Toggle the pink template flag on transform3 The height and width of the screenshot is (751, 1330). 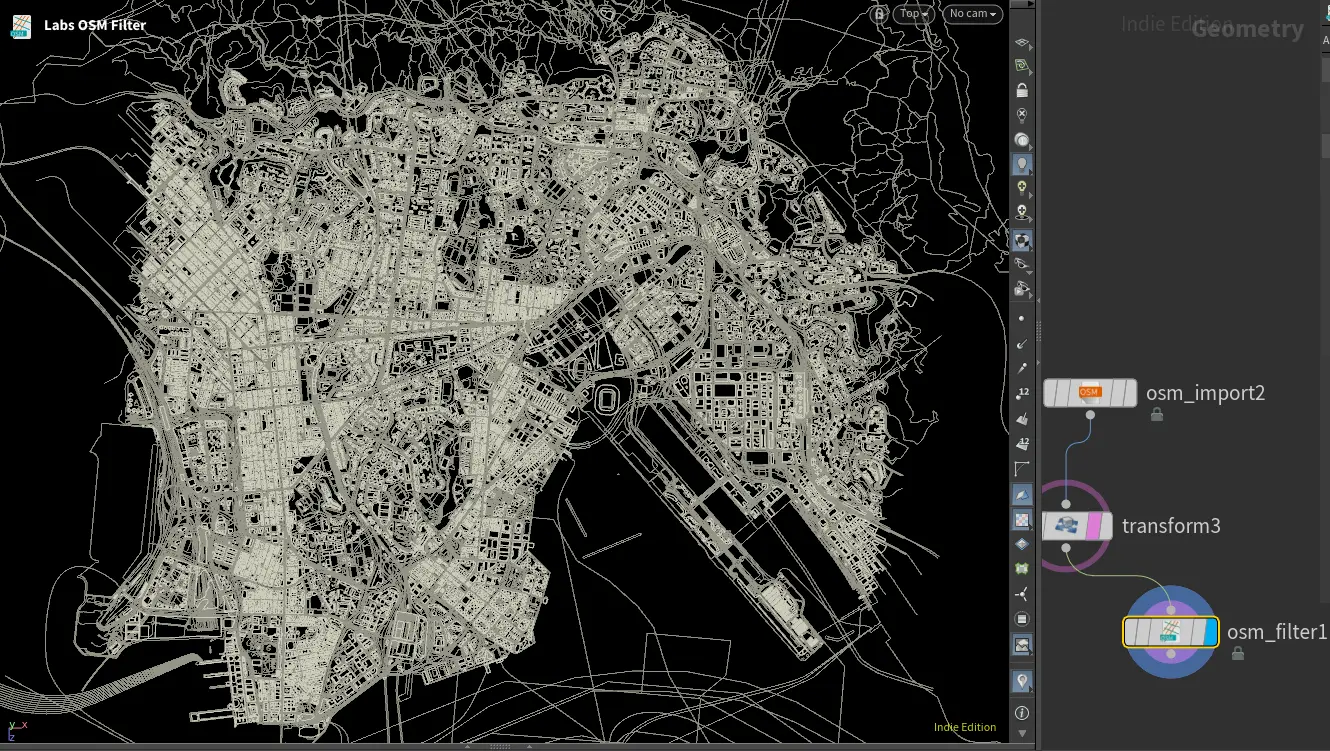click(x=1094, y=526)
